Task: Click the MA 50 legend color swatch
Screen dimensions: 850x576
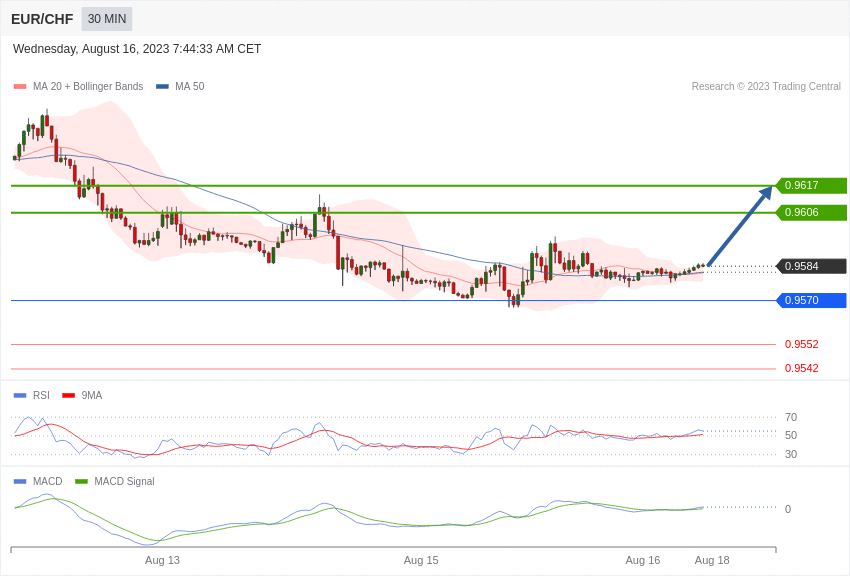Action: click(x=162, y=87)
